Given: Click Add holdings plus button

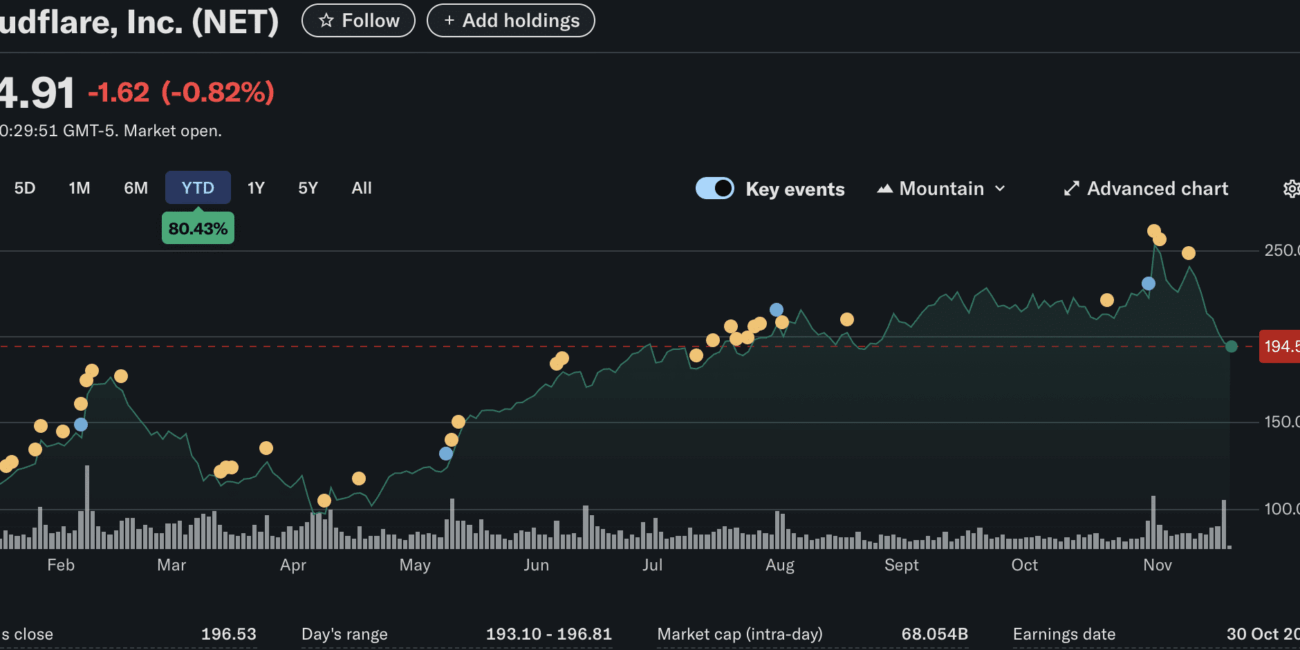Looking at the screenshot, I should (510, 21).
